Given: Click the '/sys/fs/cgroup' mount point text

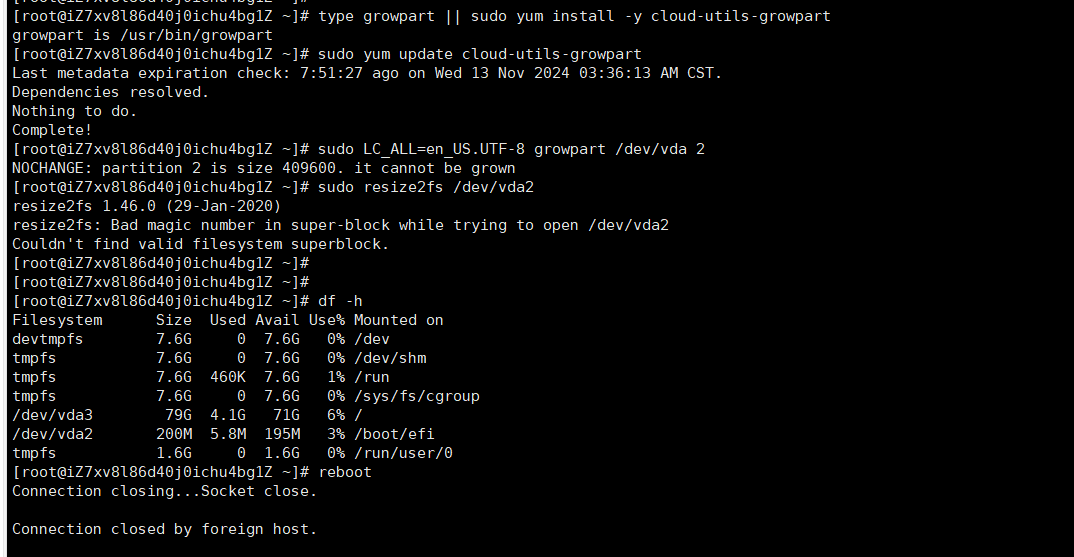Looking at the screenshot, I should [416, 396].
